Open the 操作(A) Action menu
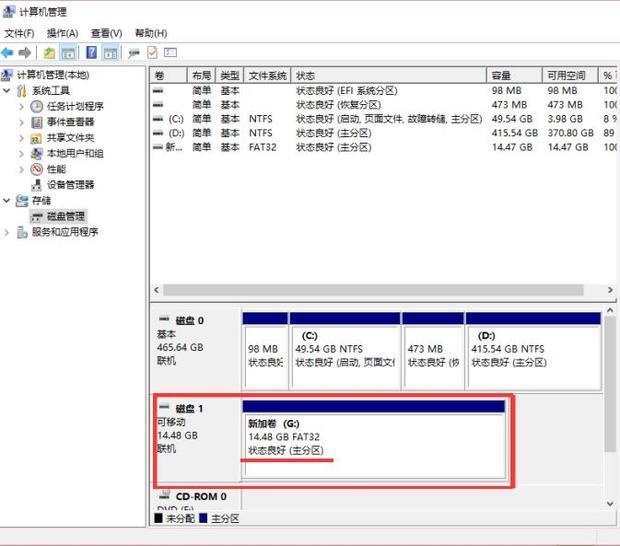Image resolution: width=620 pixels, height=546 pixels. 62,33
